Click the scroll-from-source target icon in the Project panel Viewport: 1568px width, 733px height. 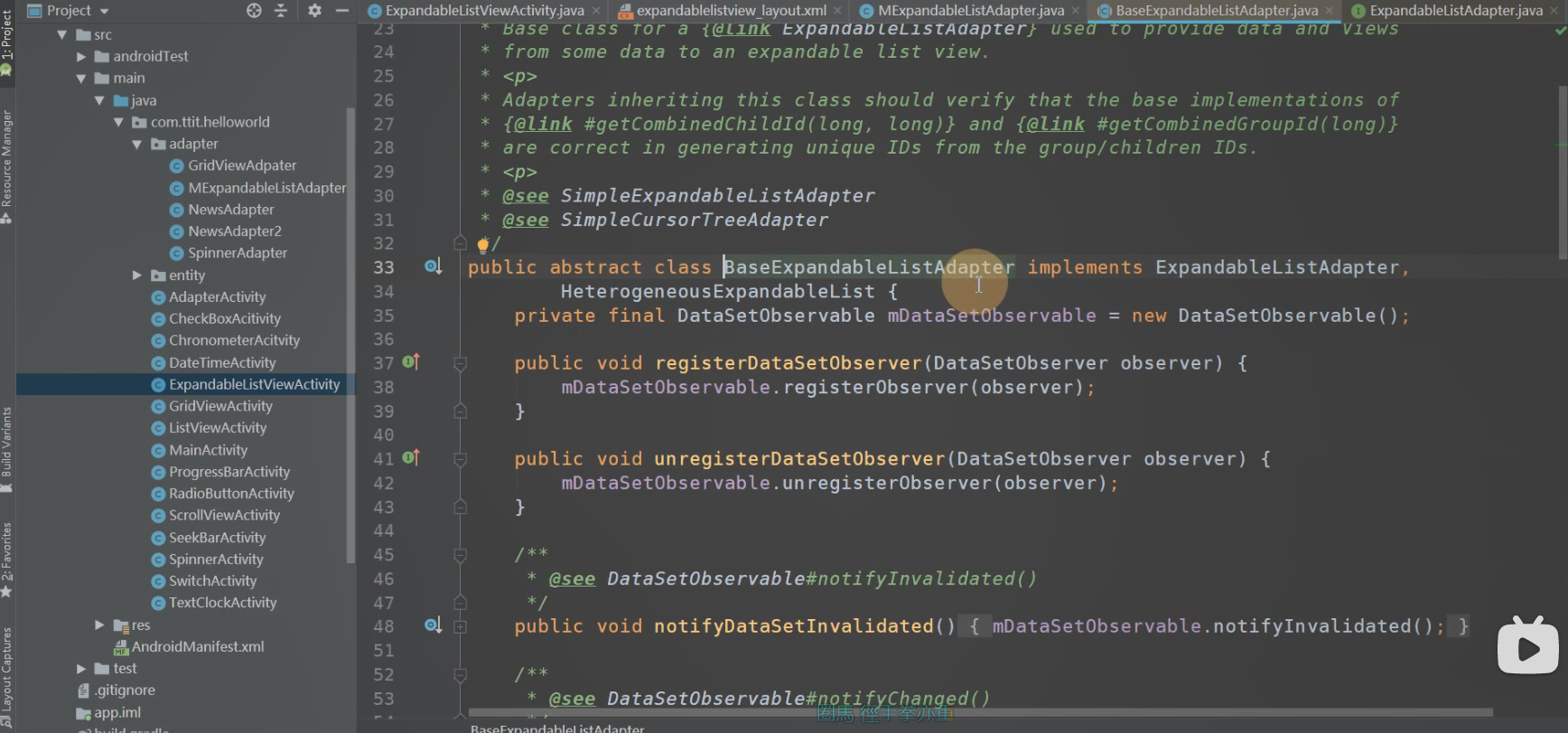254,11
